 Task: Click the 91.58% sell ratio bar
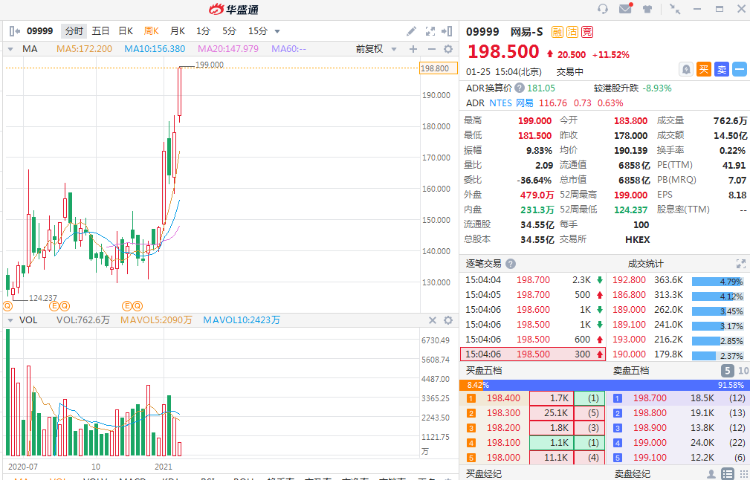[617, 385]
